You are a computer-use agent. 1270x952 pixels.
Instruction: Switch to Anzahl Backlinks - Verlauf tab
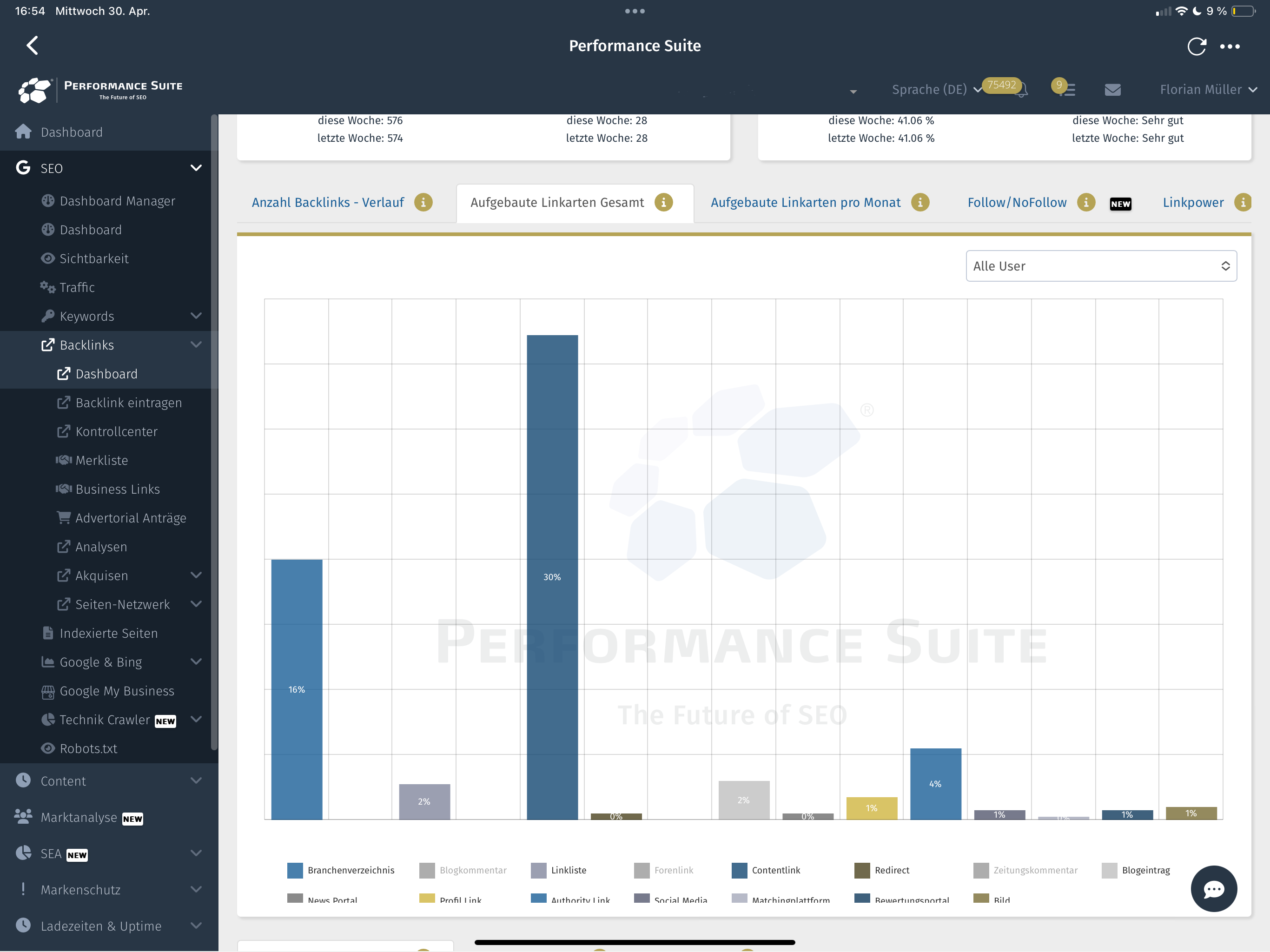328,202
